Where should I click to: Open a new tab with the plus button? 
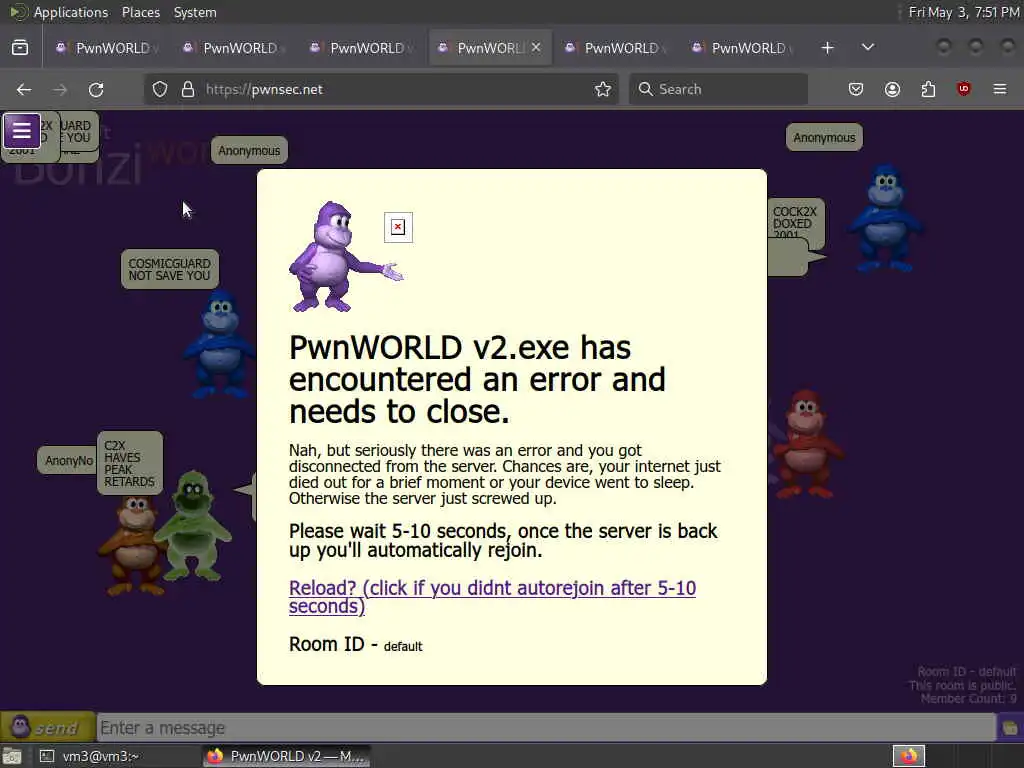827,48
